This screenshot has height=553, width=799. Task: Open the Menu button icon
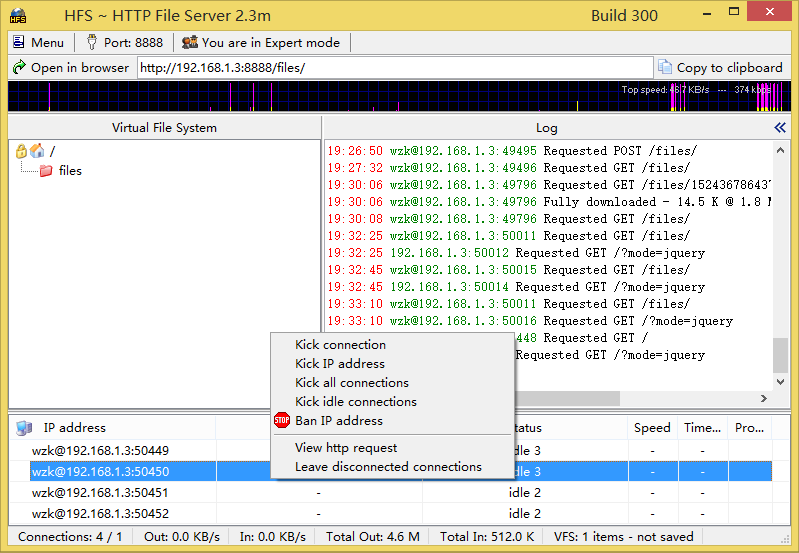pyautogui.click(x=18, y=42)
